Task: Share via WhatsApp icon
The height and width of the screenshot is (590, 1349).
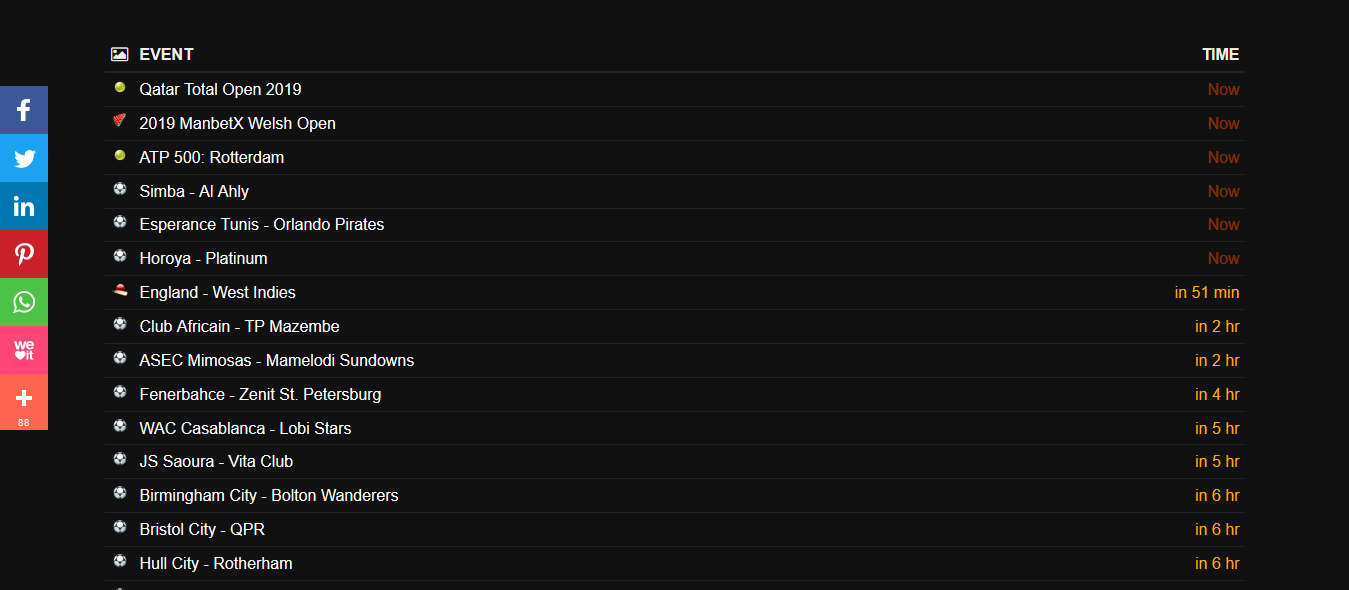Action: tap(24, 302)
